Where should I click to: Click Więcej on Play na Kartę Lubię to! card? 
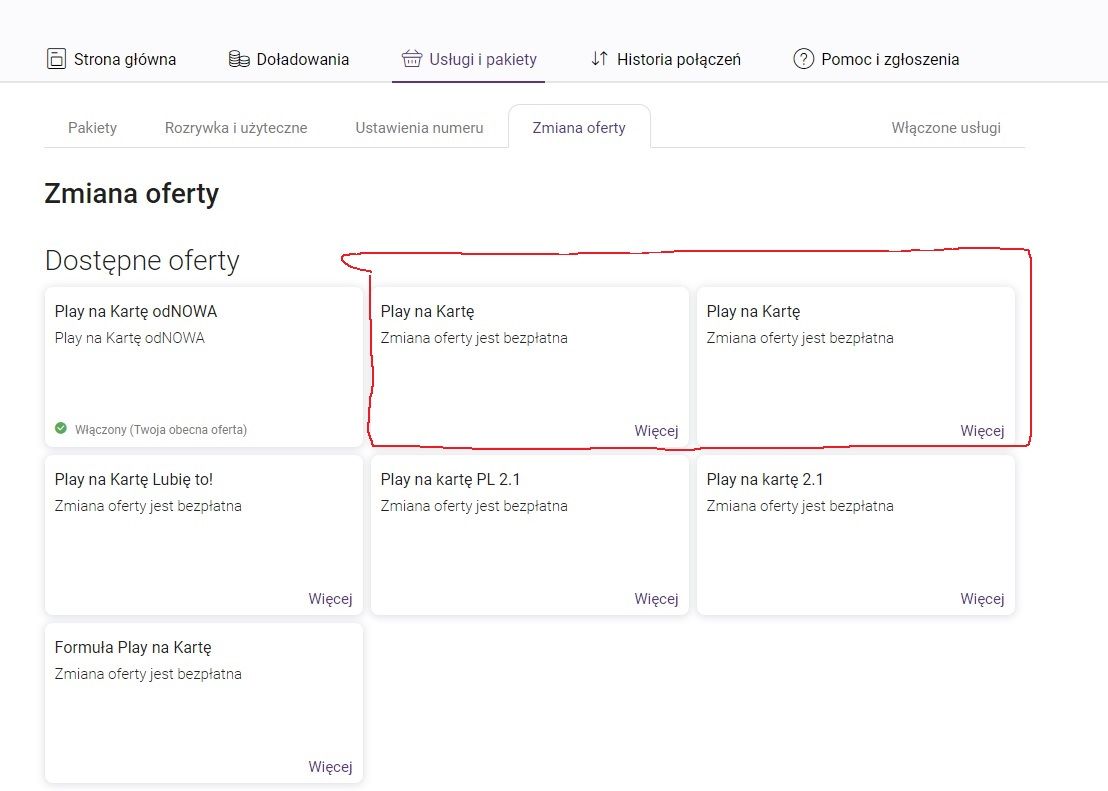pyautogui.click(x=330, y=599)
